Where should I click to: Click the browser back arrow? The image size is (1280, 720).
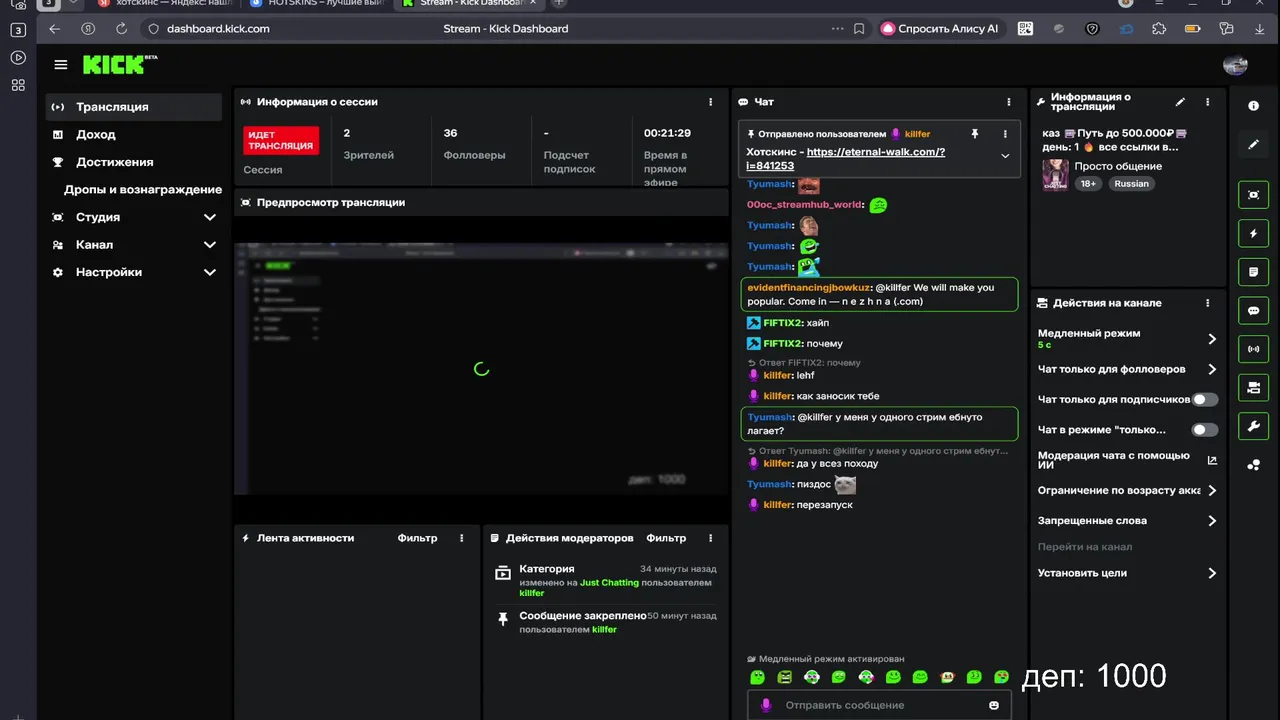pos(54,29)
